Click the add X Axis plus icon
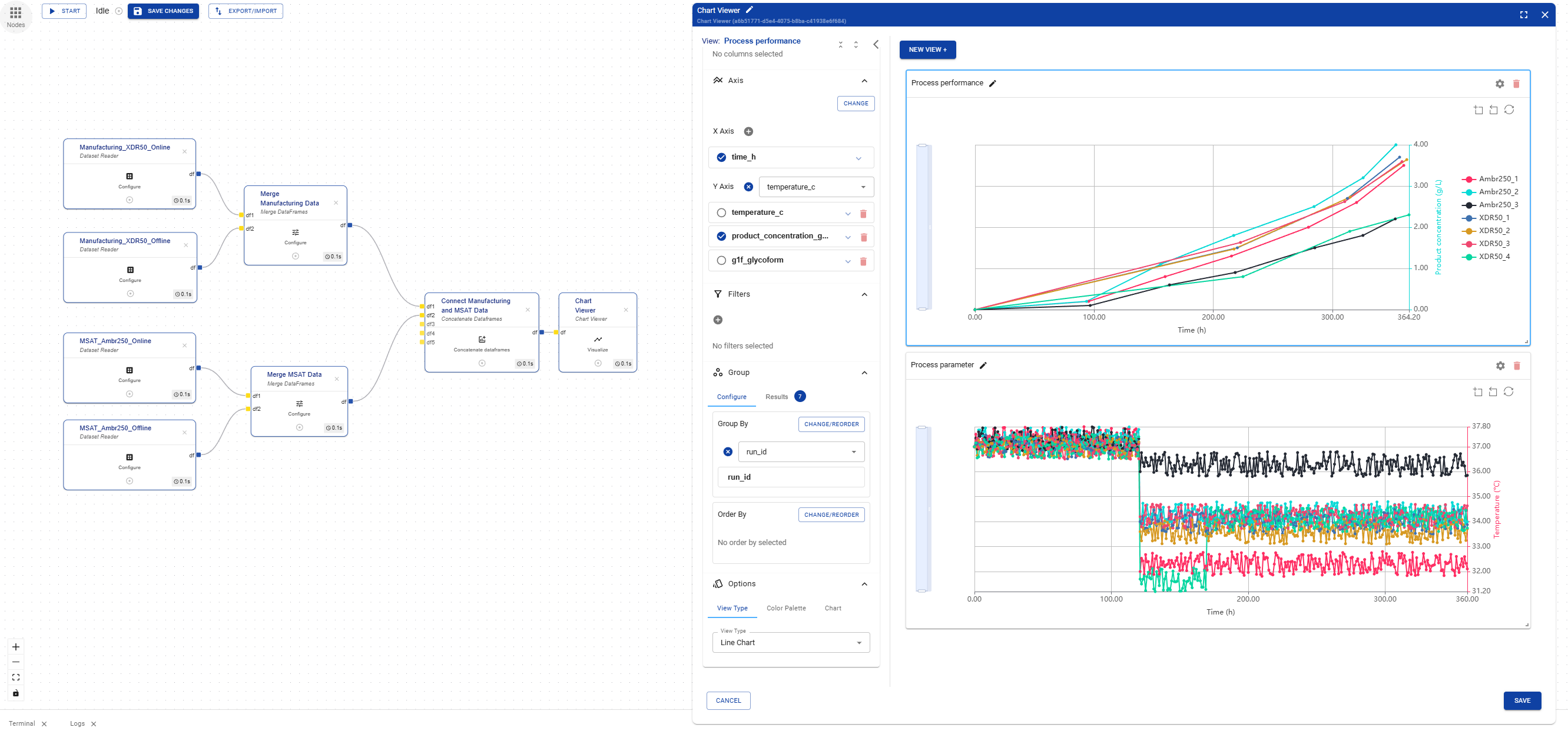 [x=749, y=131]
